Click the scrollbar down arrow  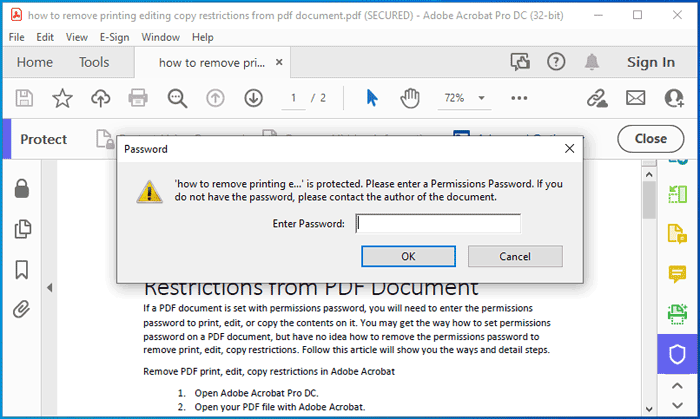click(649, 409)
